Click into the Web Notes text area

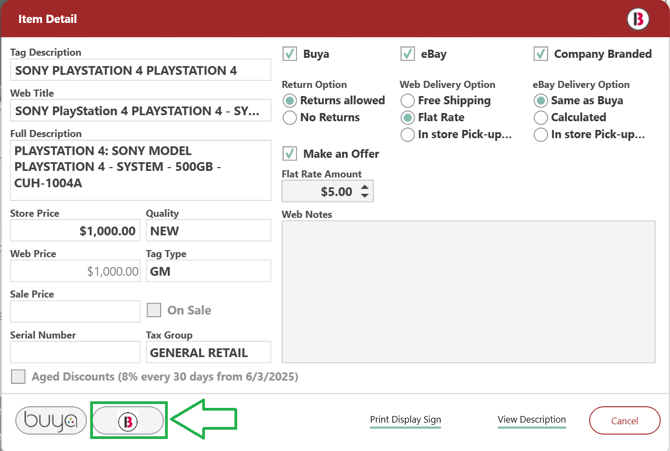[x=468, y=292]
